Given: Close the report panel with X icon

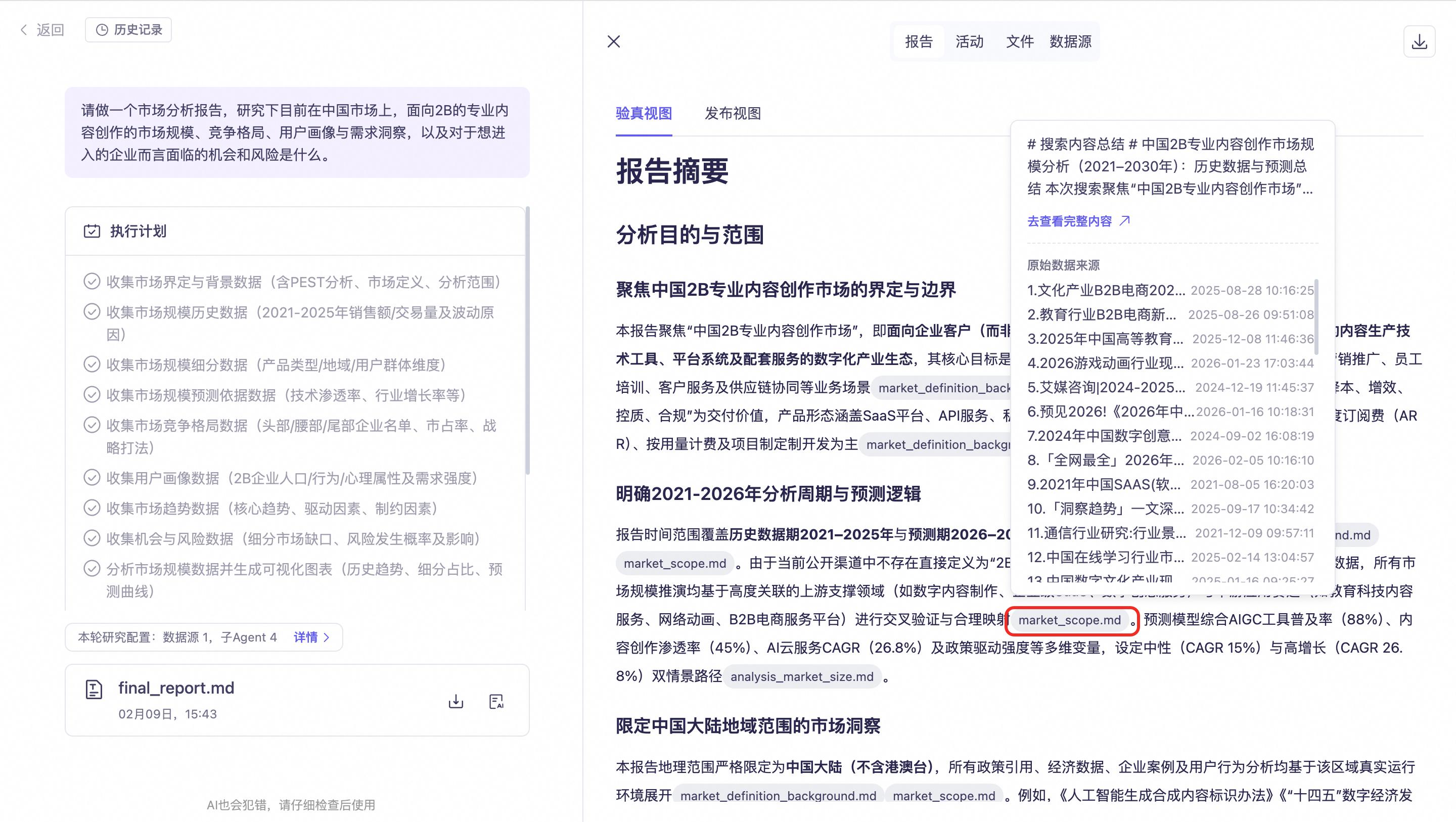Looking at the screenshot, I should [x=613, y=41].
